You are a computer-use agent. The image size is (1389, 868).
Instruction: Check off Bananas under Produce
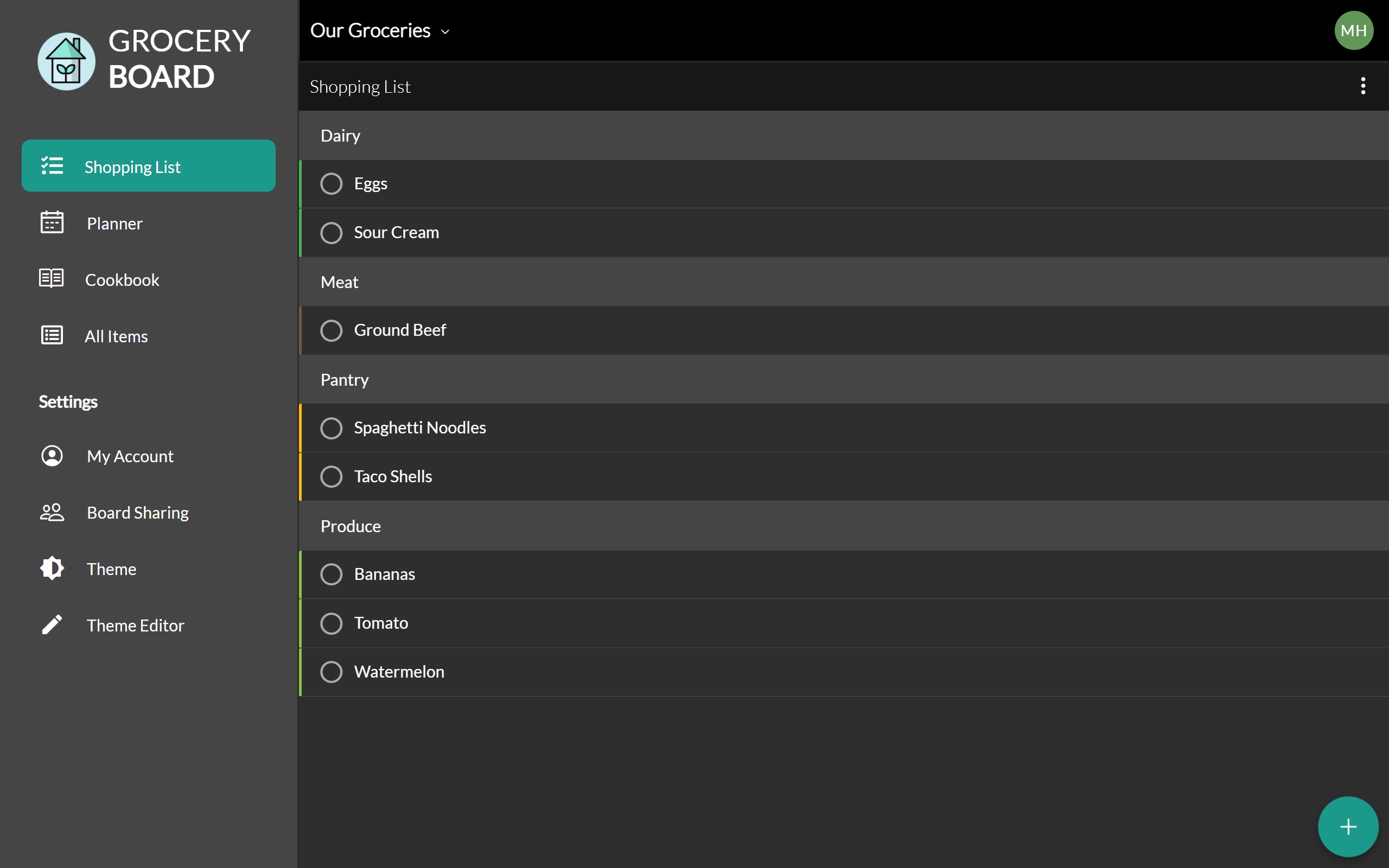[x=331, y=573]
